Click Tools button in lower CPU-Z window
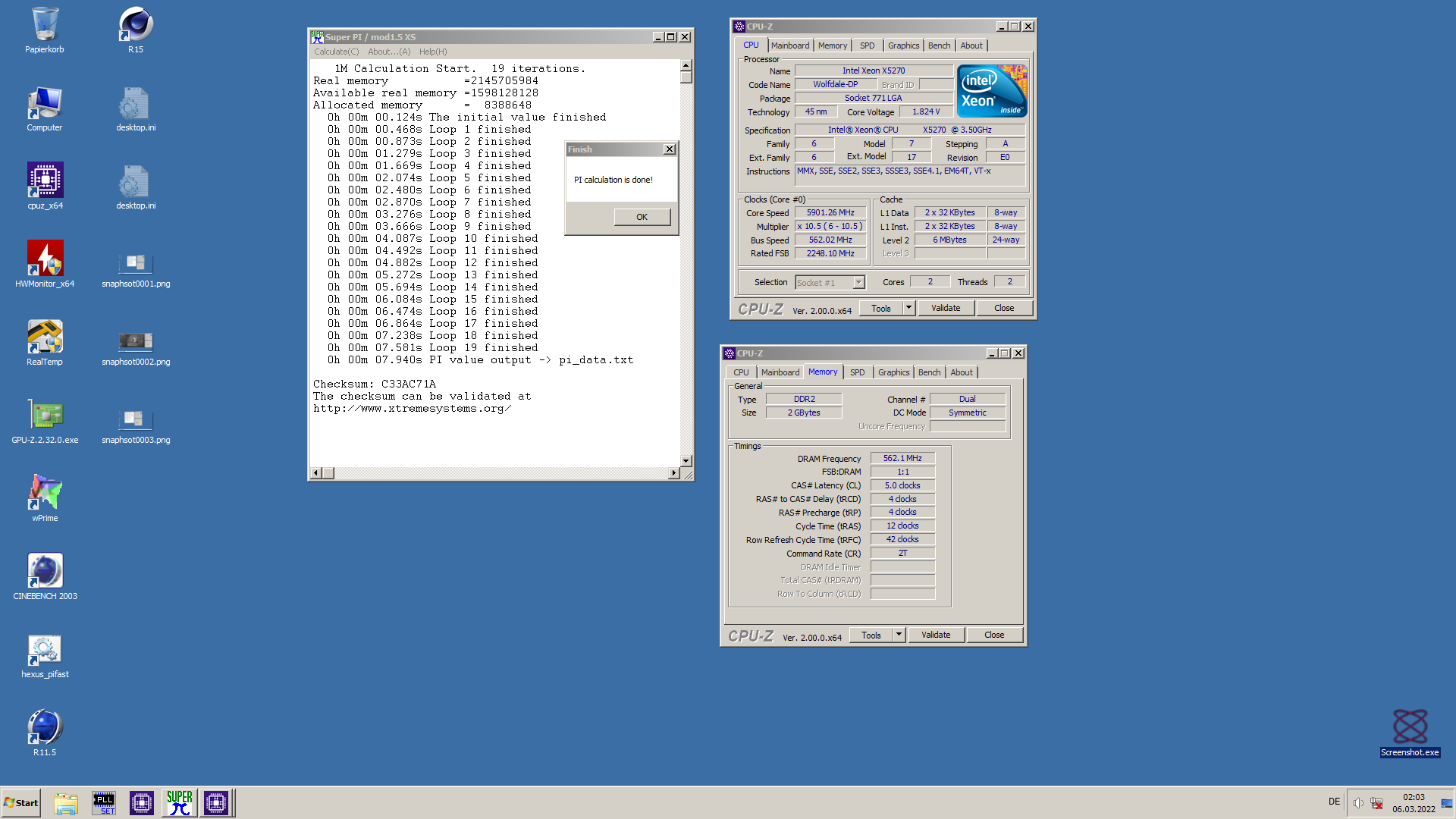This screenshot has width=1456, height=819. coord(871,635)
